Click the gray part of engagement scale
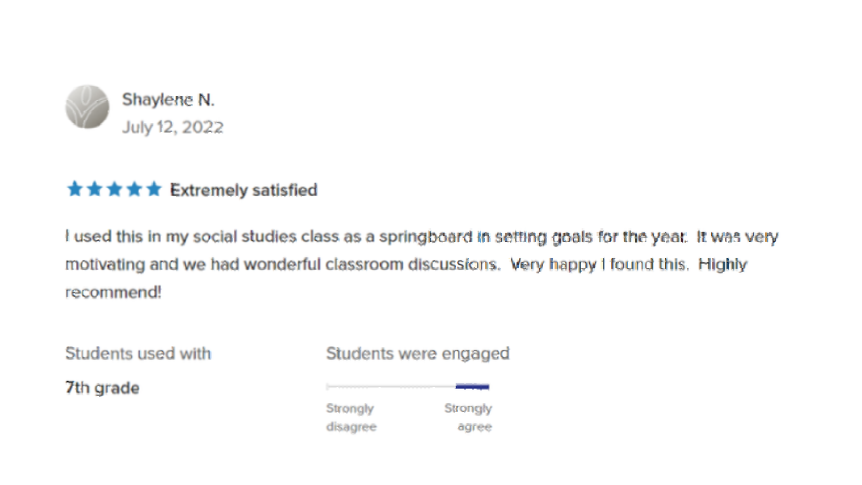The width and height of the screenshot is (862, 485). (x=390, y=386)
